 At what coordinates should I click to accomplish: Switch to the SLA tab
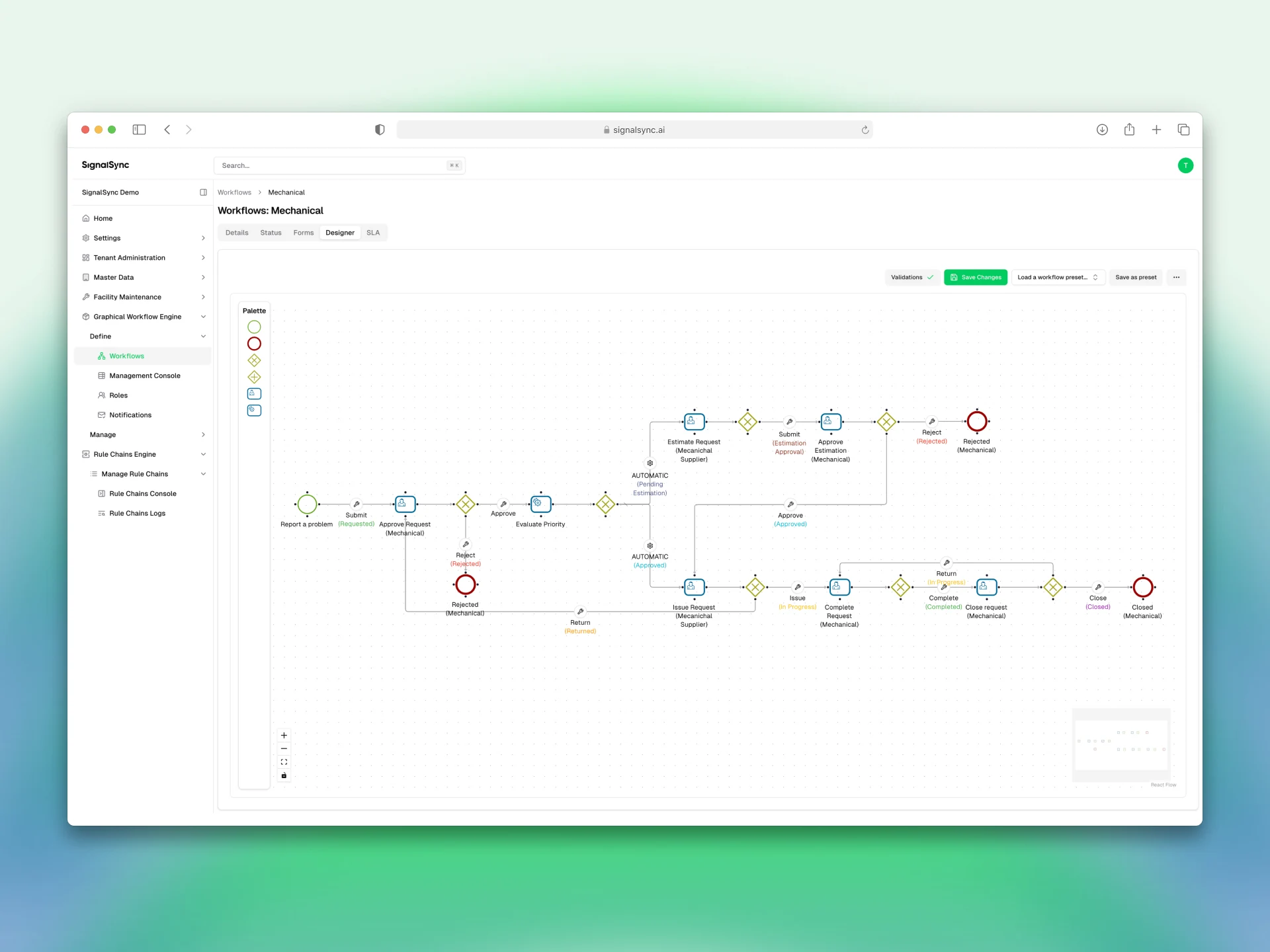(x=373, y=232)
